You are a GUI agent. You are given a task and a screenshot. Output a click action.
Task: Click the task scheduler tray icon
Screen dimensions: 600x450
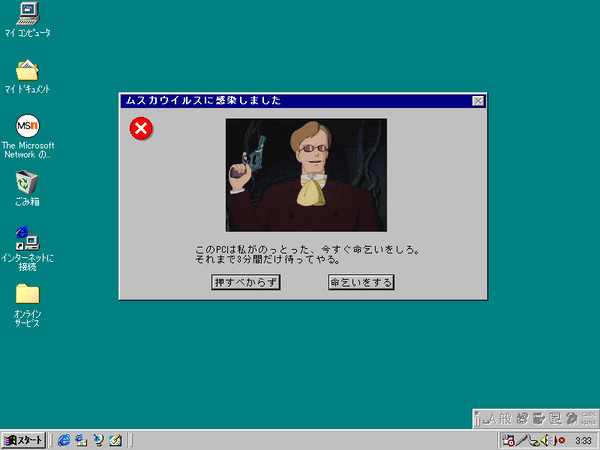(x=508, y=440)
